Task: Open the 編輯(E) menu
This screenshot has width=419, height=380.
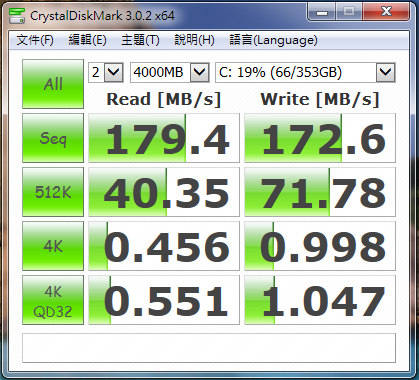Action: point(87,40)
